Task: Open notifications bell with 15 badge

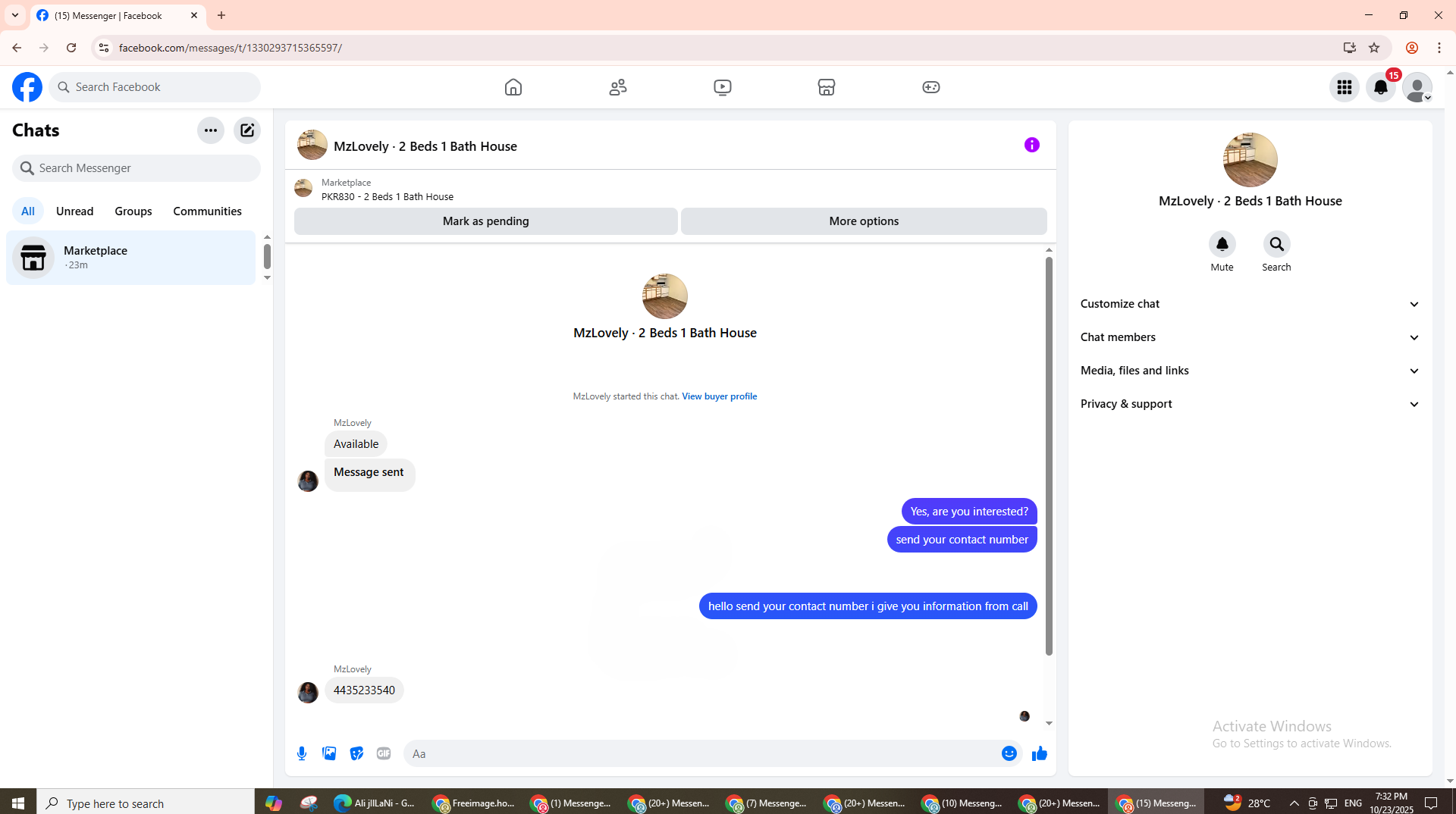Action: click(1381, 87)
